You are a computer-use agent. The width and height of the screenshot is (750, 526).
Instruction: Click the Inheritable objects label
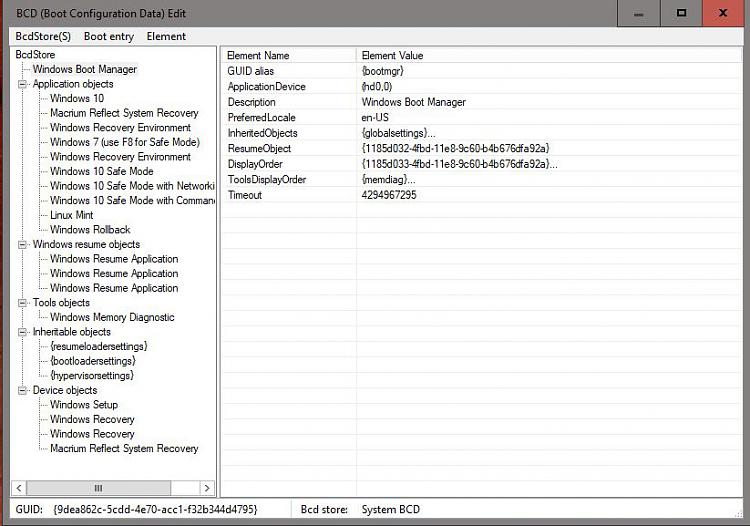click(x=71, y=332)
